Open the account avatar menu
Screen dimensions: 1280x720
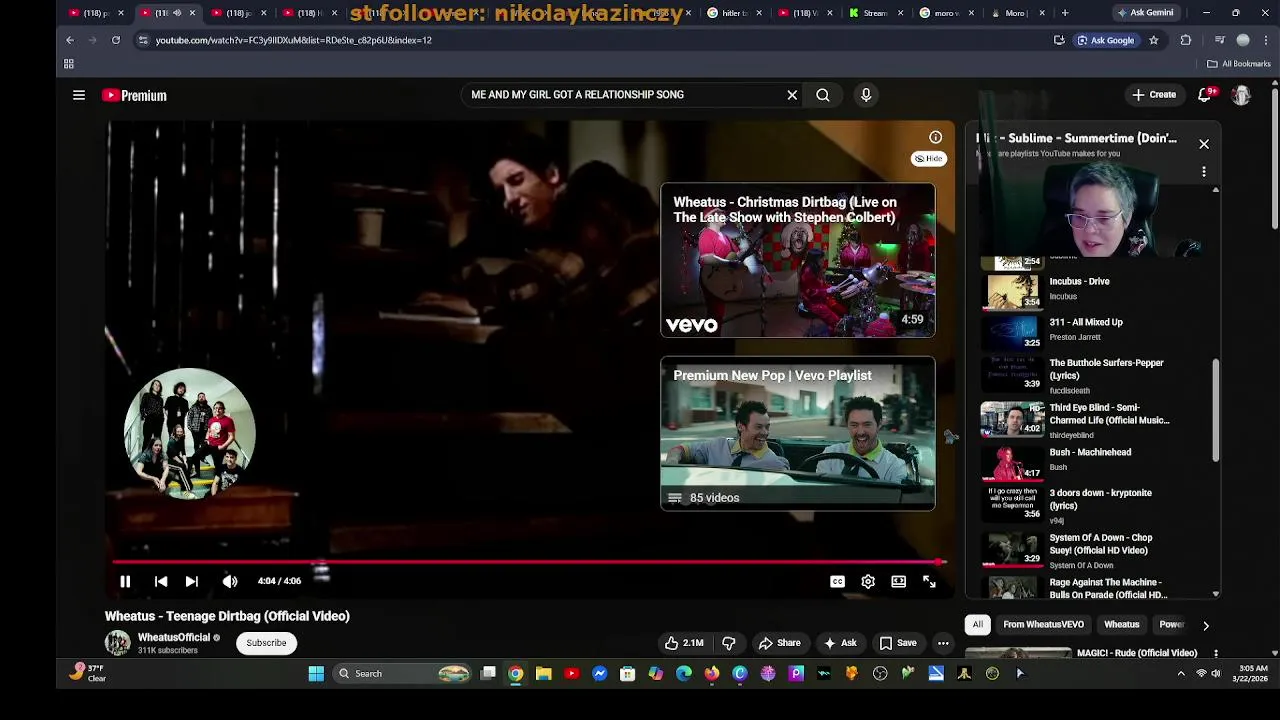pyautogui.click(x=1241, y=95)
